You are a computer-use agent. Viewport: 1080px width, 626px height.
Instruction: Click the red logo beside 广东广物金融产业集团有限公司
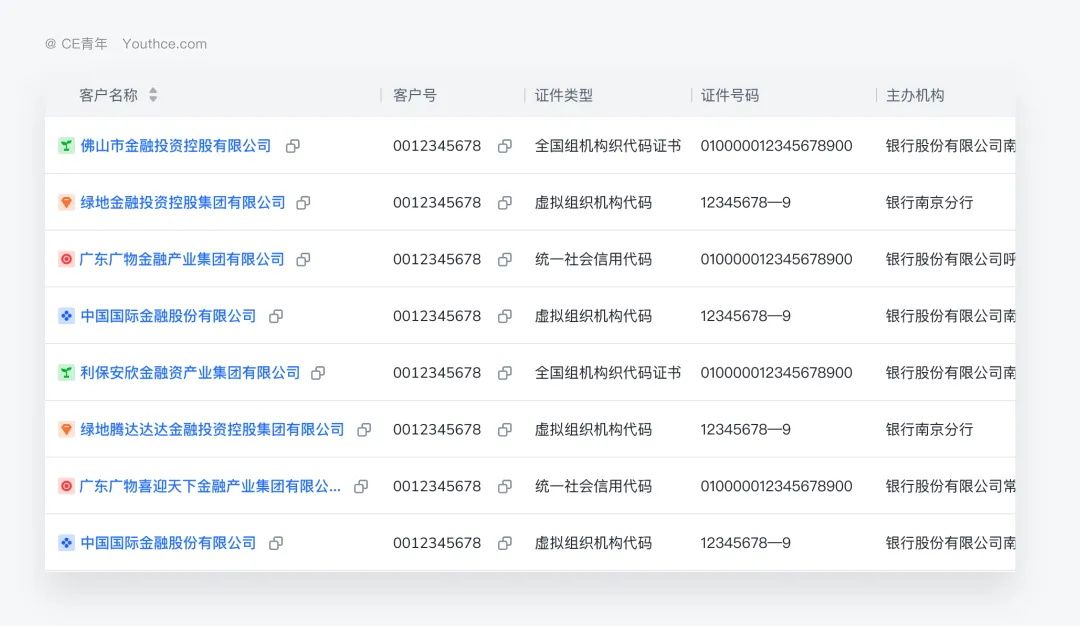pos(66,260)
